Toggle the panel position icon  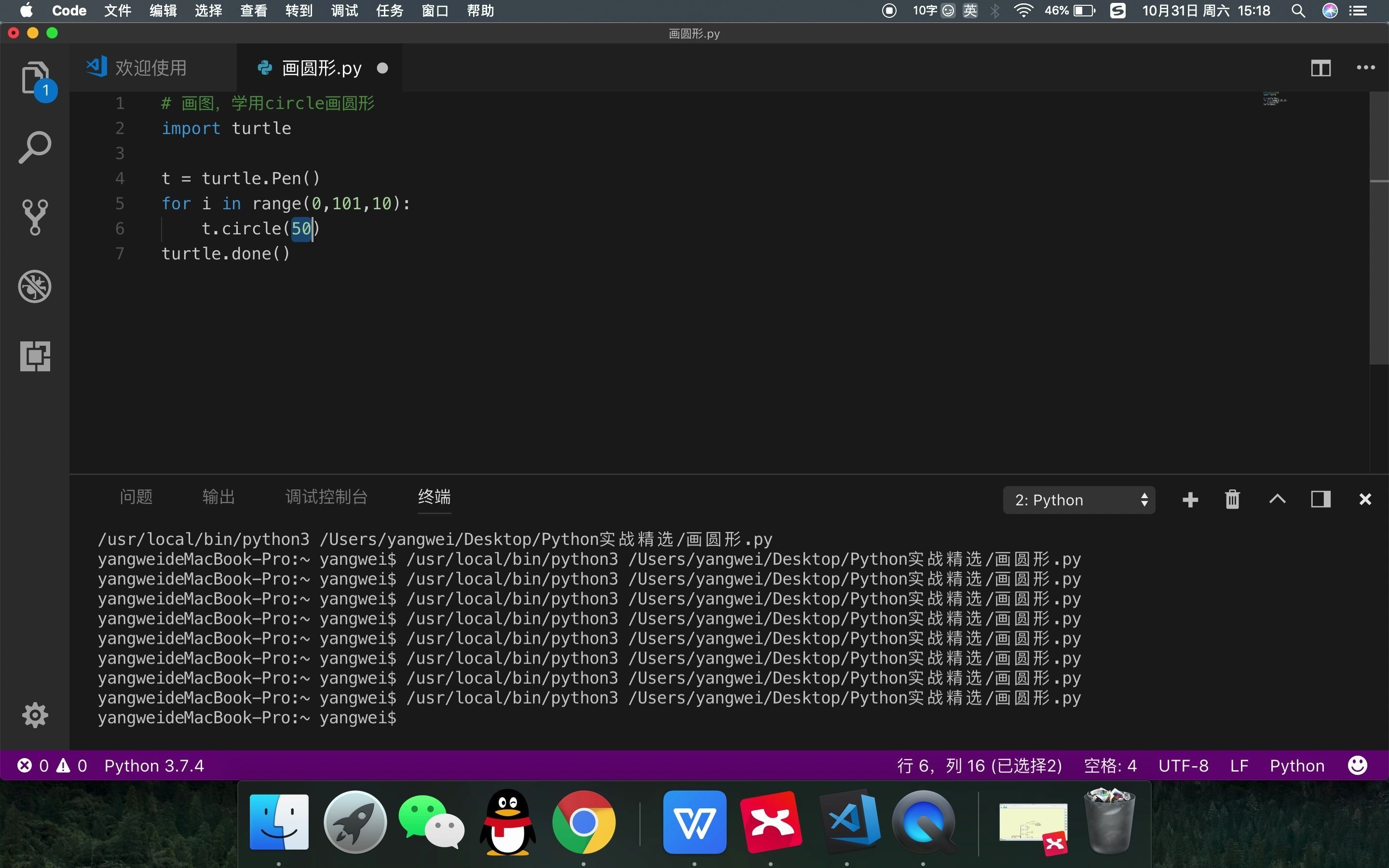click(1320, 500)
